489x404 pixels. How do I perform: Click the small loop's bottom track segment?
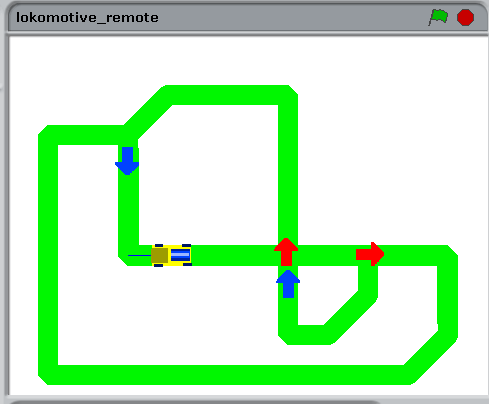point(308,335)
